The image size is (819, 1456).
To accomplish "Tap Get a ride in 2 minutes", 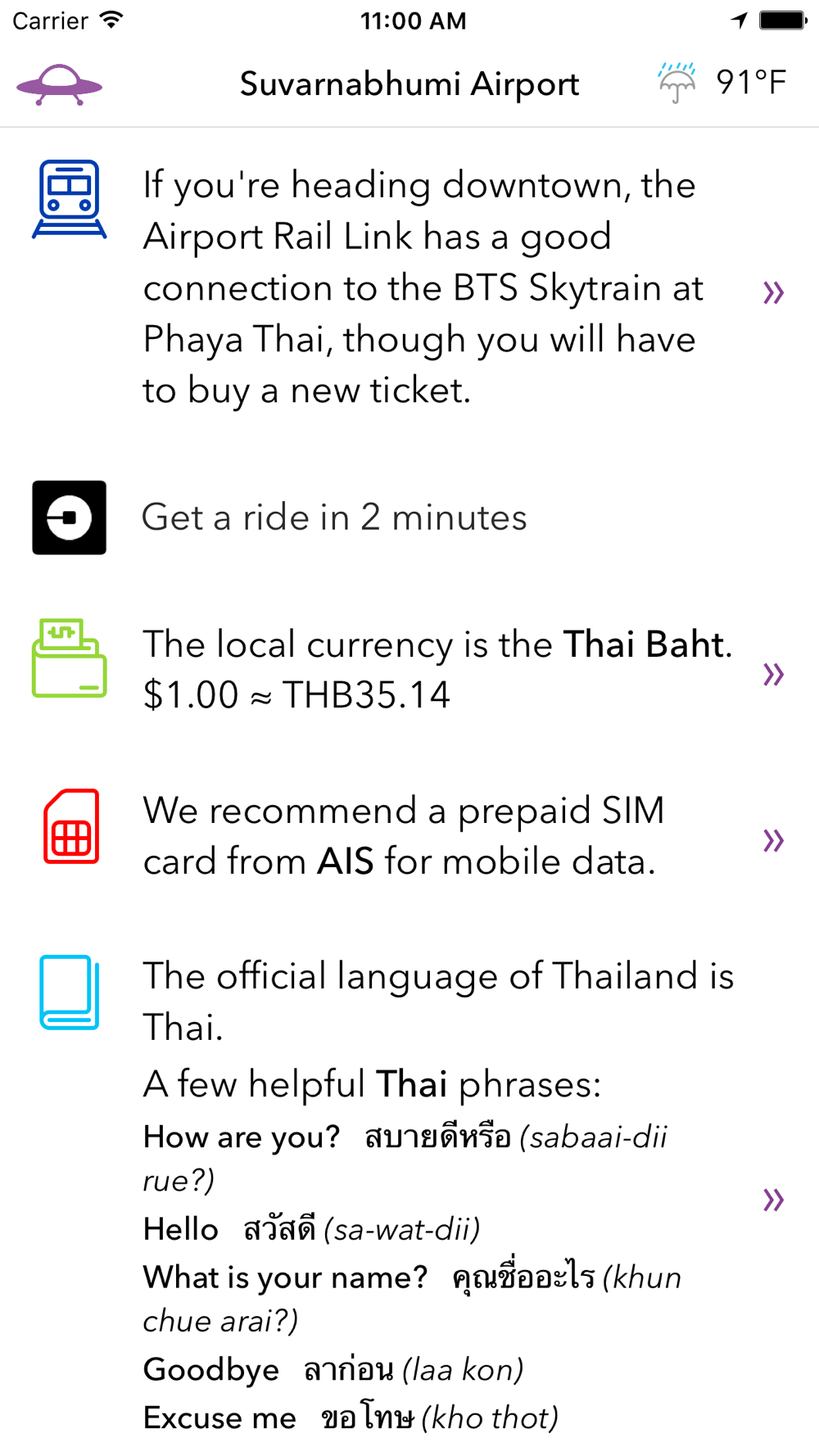I will coord(334,518).
